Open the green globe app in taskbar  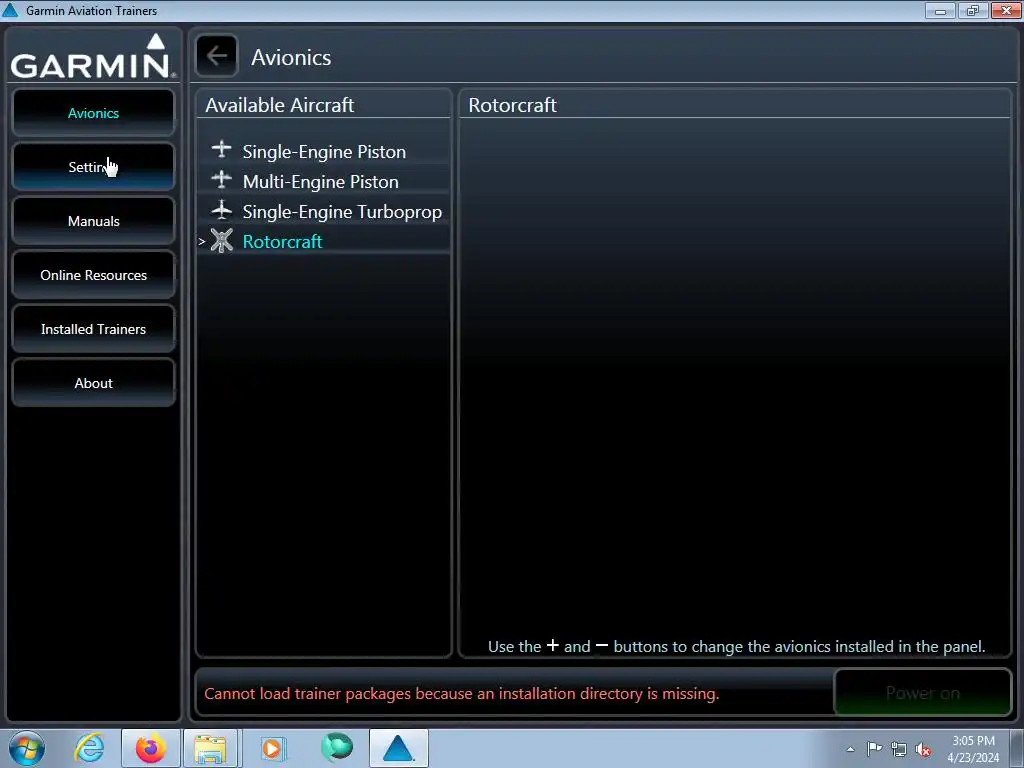coord(337,747)
